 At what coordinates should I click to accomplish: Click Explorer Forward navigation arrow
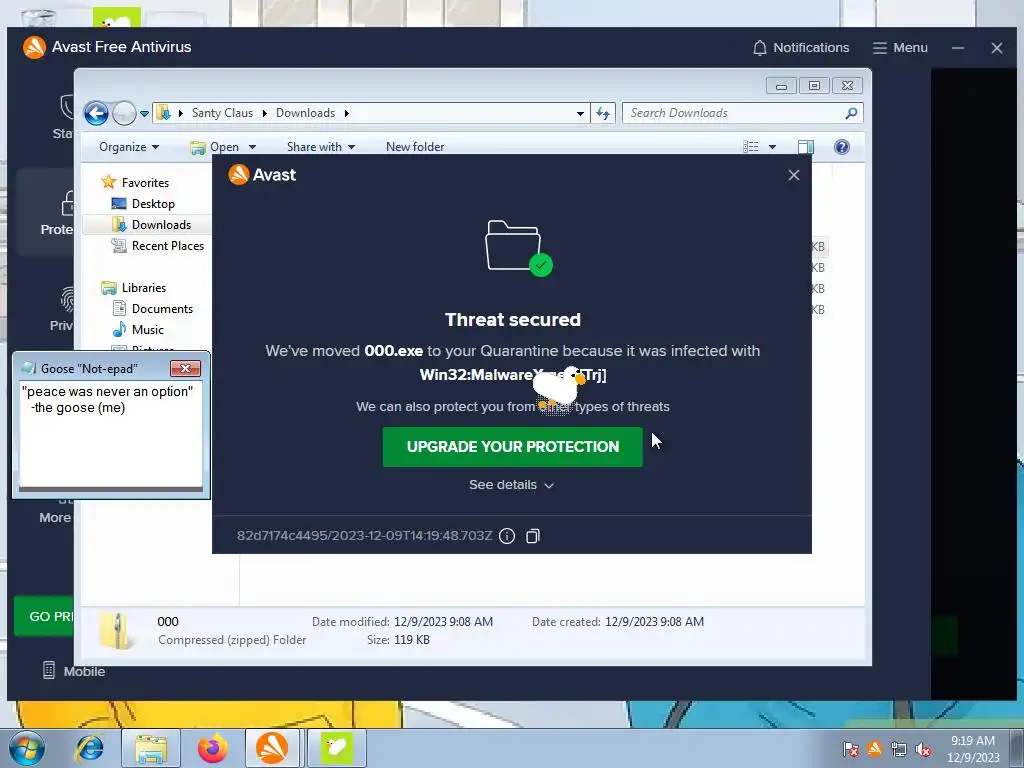123,113
